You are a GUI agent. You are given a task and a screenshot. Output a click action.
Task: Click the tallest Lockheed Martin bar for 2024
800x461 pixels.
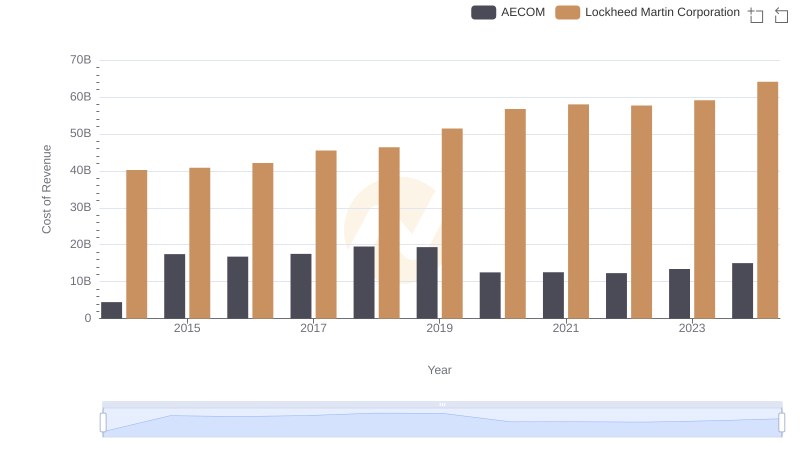(768, 200)
